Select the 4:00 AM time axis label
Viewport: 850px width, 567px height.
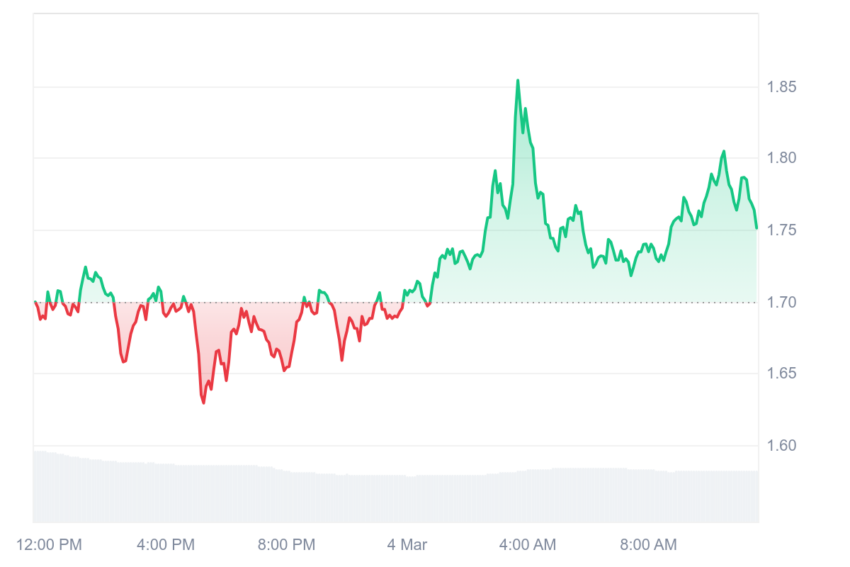click(x=527, y=544)
